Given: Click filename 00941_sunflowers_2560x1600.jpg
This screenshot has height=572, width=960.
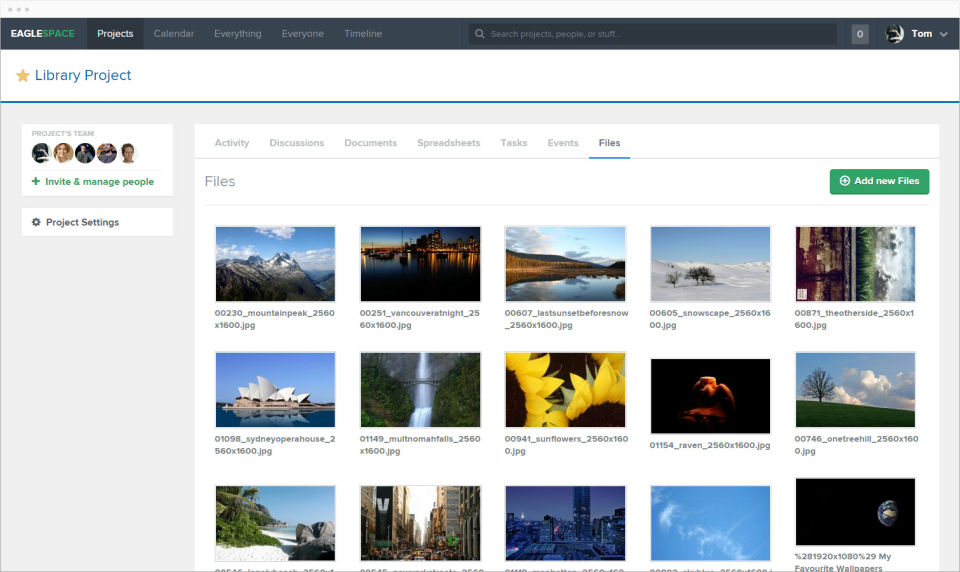Looking at the screenshot, I should click(x=566, y=445).
